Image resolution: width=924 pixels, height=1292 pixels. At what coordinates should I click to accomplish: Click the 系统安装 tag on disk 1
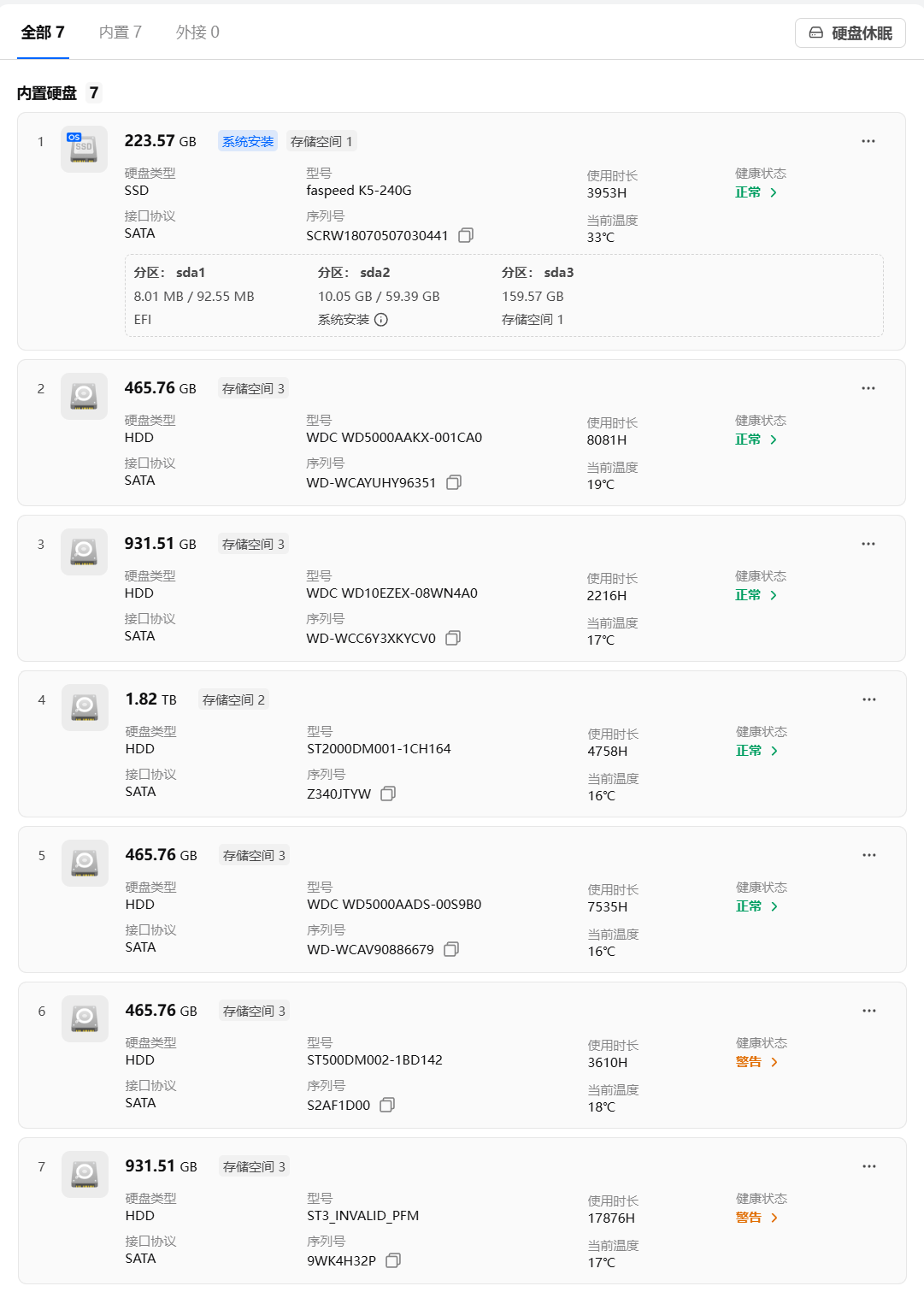pos(248,141)
